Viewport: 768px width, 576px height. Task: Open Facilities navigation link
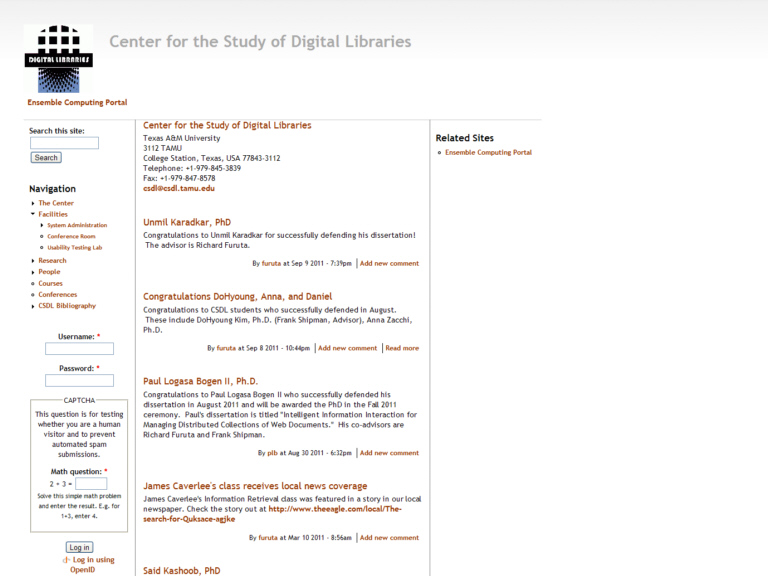point(53,214)
